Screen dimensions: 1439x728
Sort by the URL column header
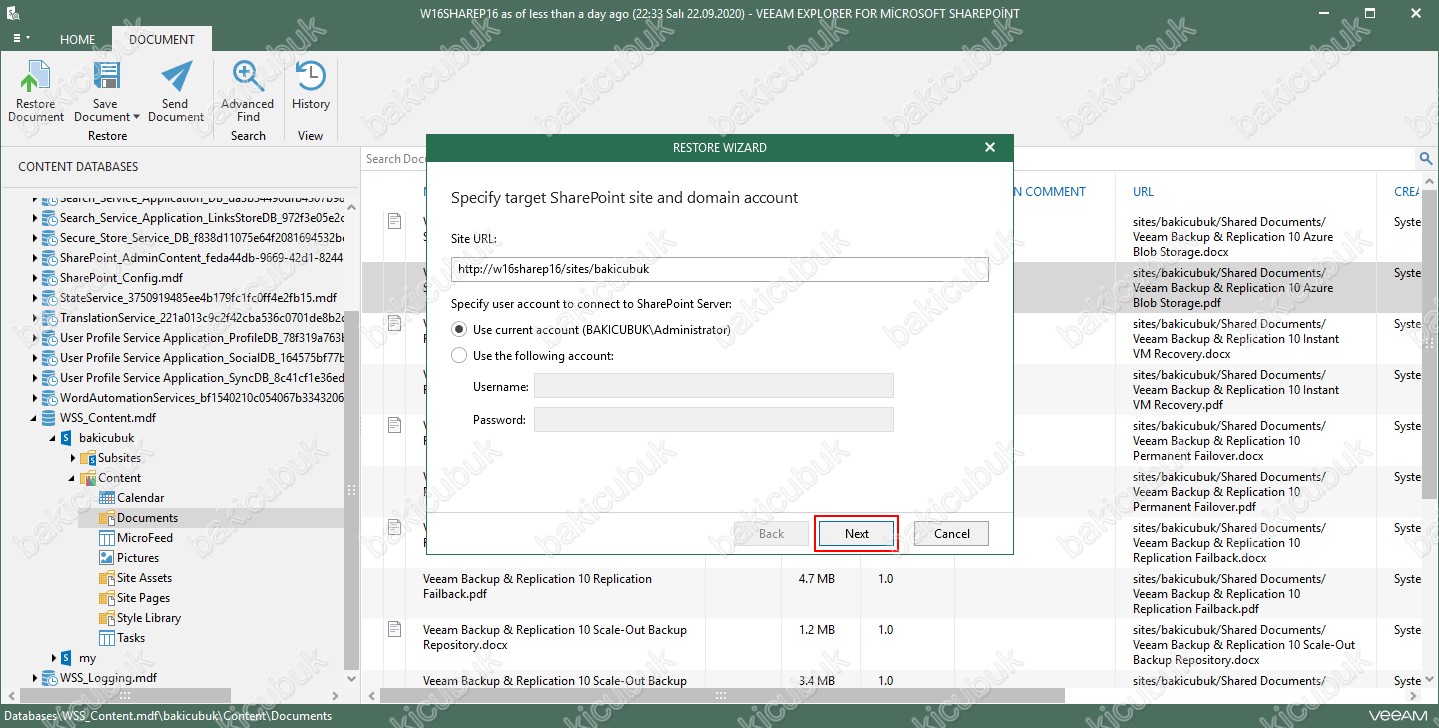[1143, 192]
